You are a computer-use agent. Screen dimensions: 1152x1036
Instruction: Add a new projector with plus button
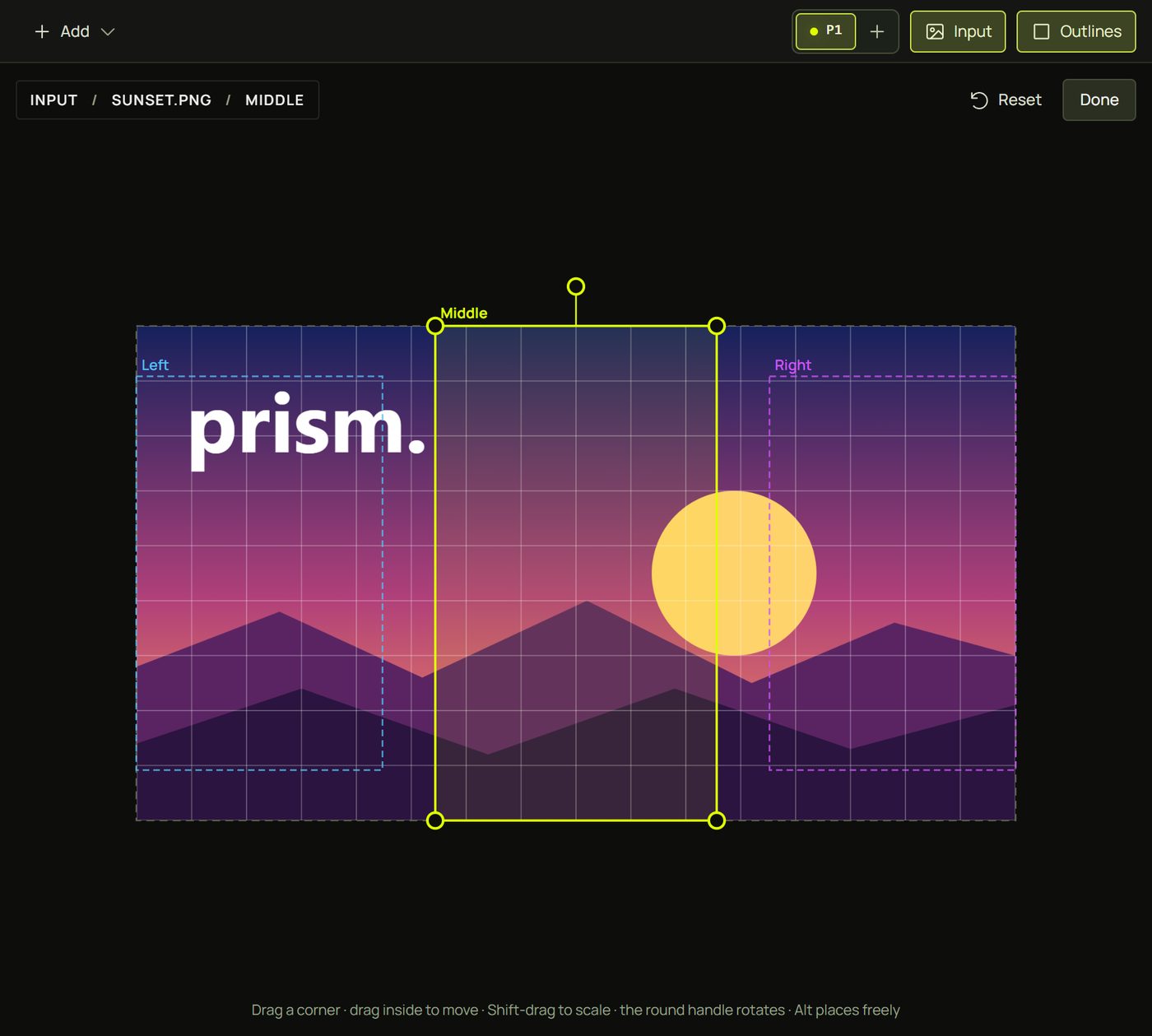(x=877, y=31)
